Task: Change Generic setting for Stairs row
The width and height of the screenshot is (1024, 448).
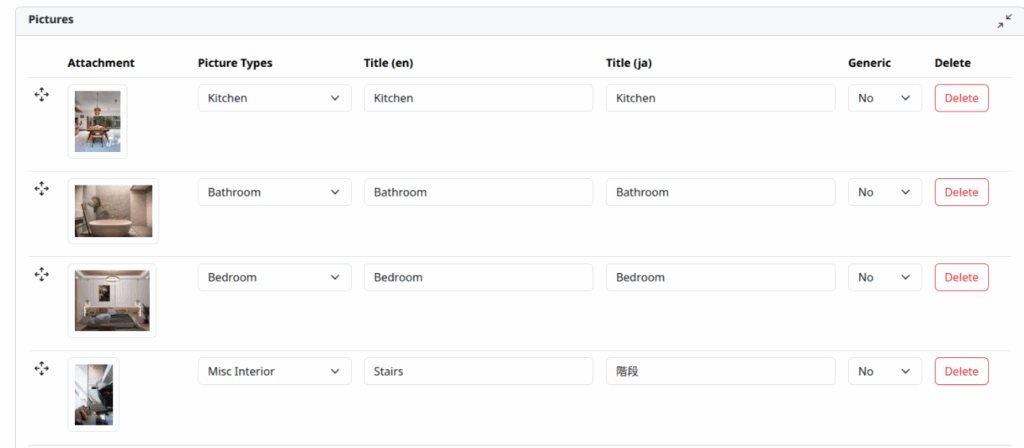Action: click(x=884, y=371)
